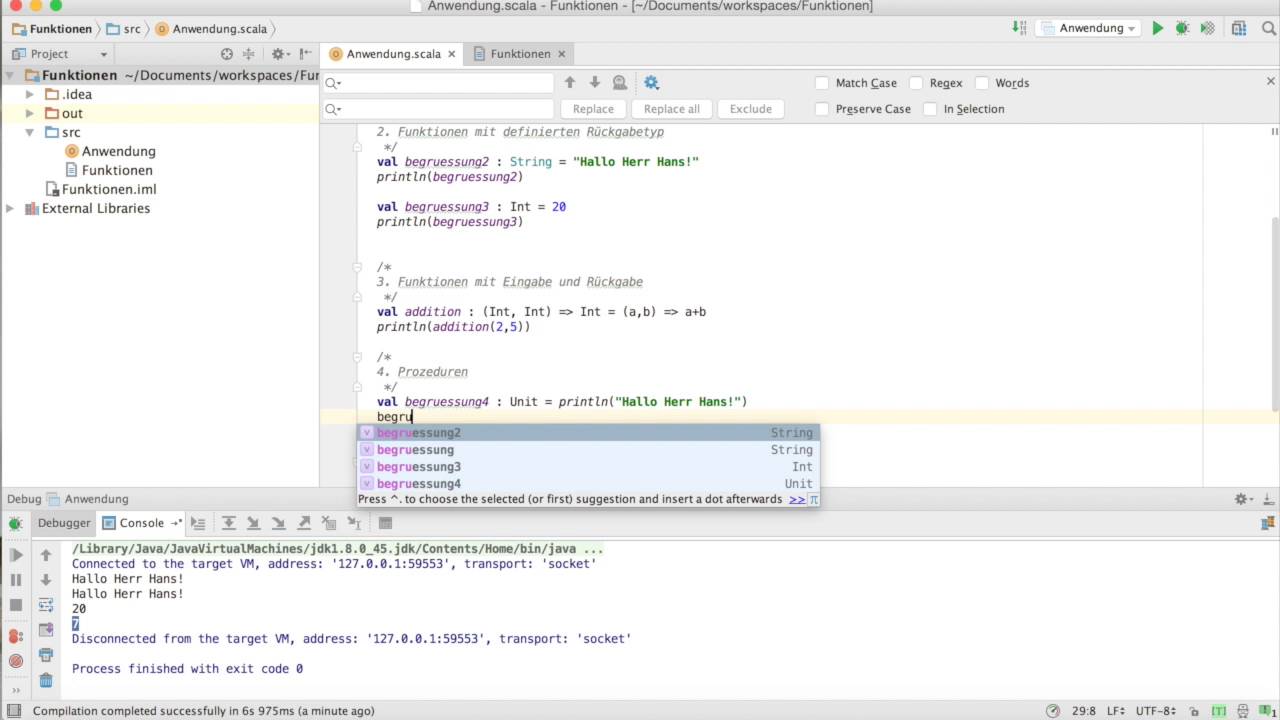Run the Anwendung configuration with the green play icon
1280x720 pixels.
click(x=1158, y=28)
